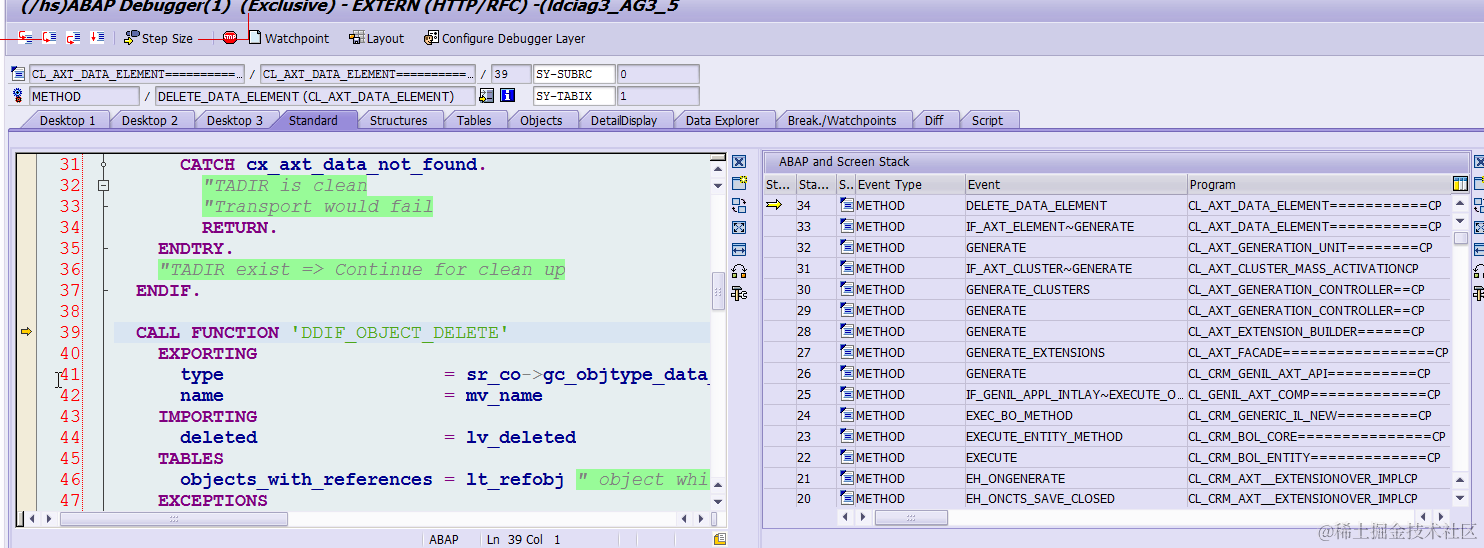Click the SY-TABIX variable name field
The image size is (1484, 548).
point(574,96)
